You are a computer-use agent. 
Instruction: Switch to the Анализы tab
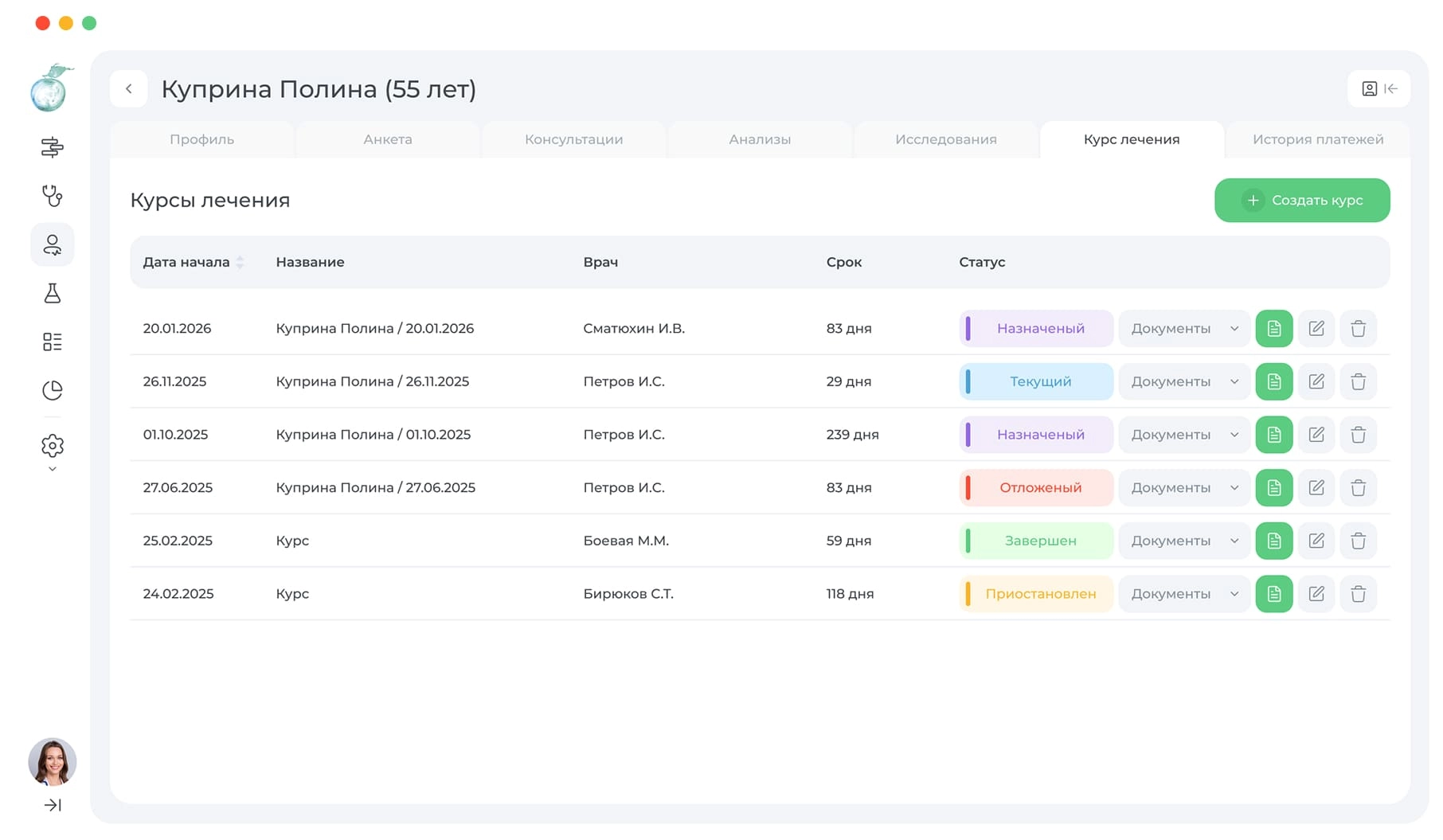coord(759,139)
